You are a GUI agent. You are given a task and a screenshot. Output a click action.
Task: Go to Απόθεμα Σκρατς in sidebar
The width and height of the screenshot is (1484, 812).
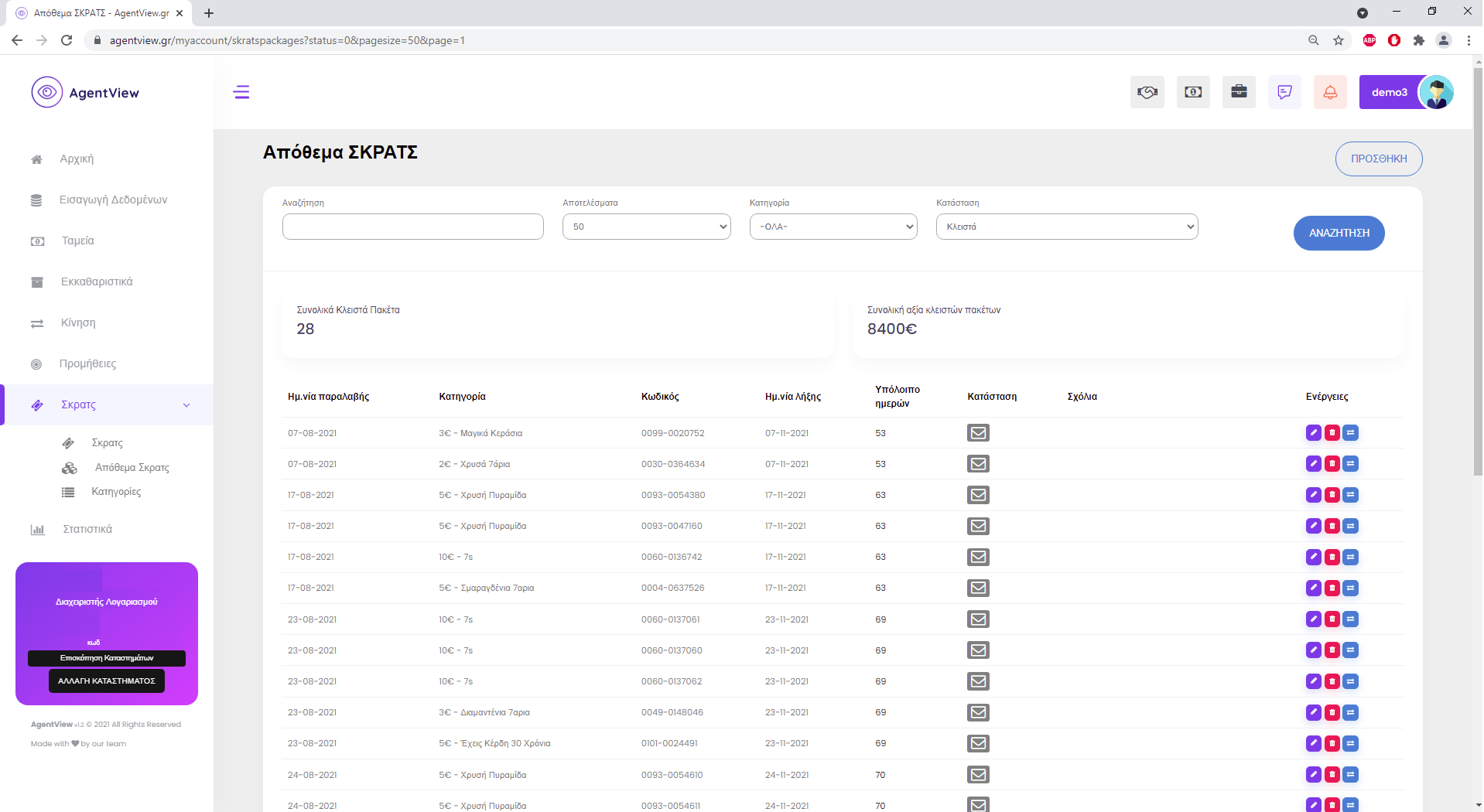132,468
